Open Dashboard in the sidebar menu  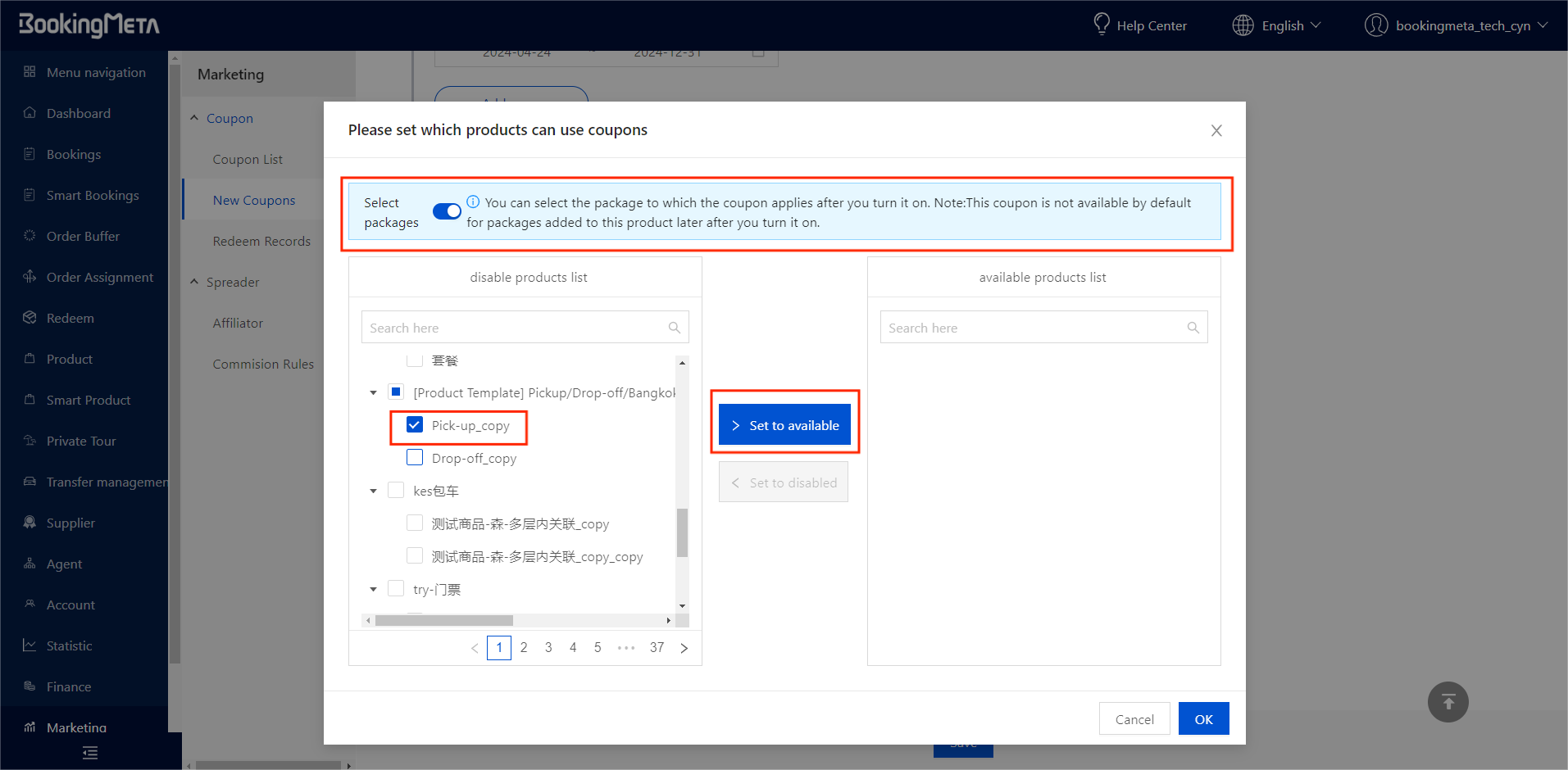coord(78,113)
